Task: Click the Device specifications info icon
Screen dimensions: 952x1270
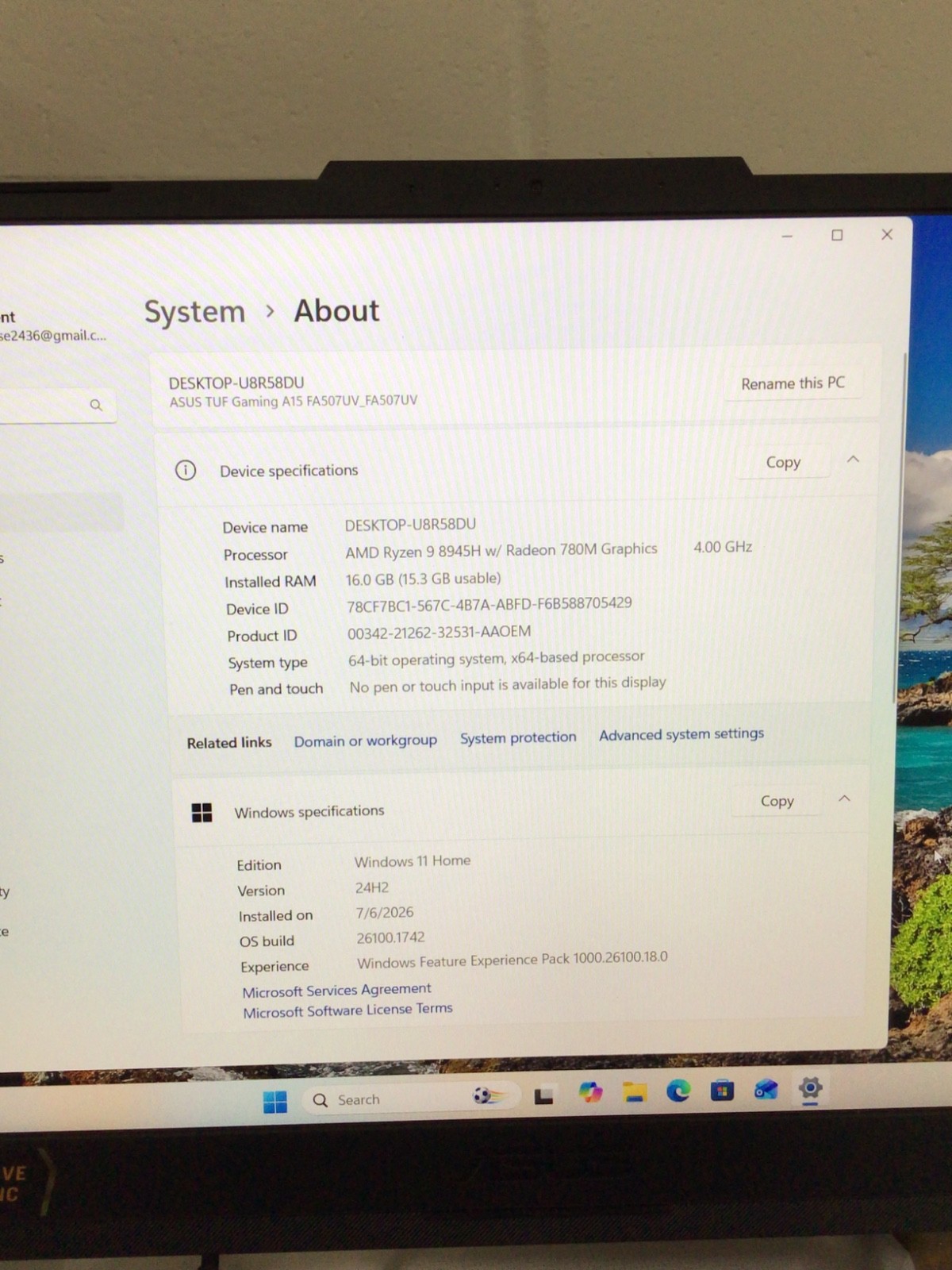Action: point(186,471)
